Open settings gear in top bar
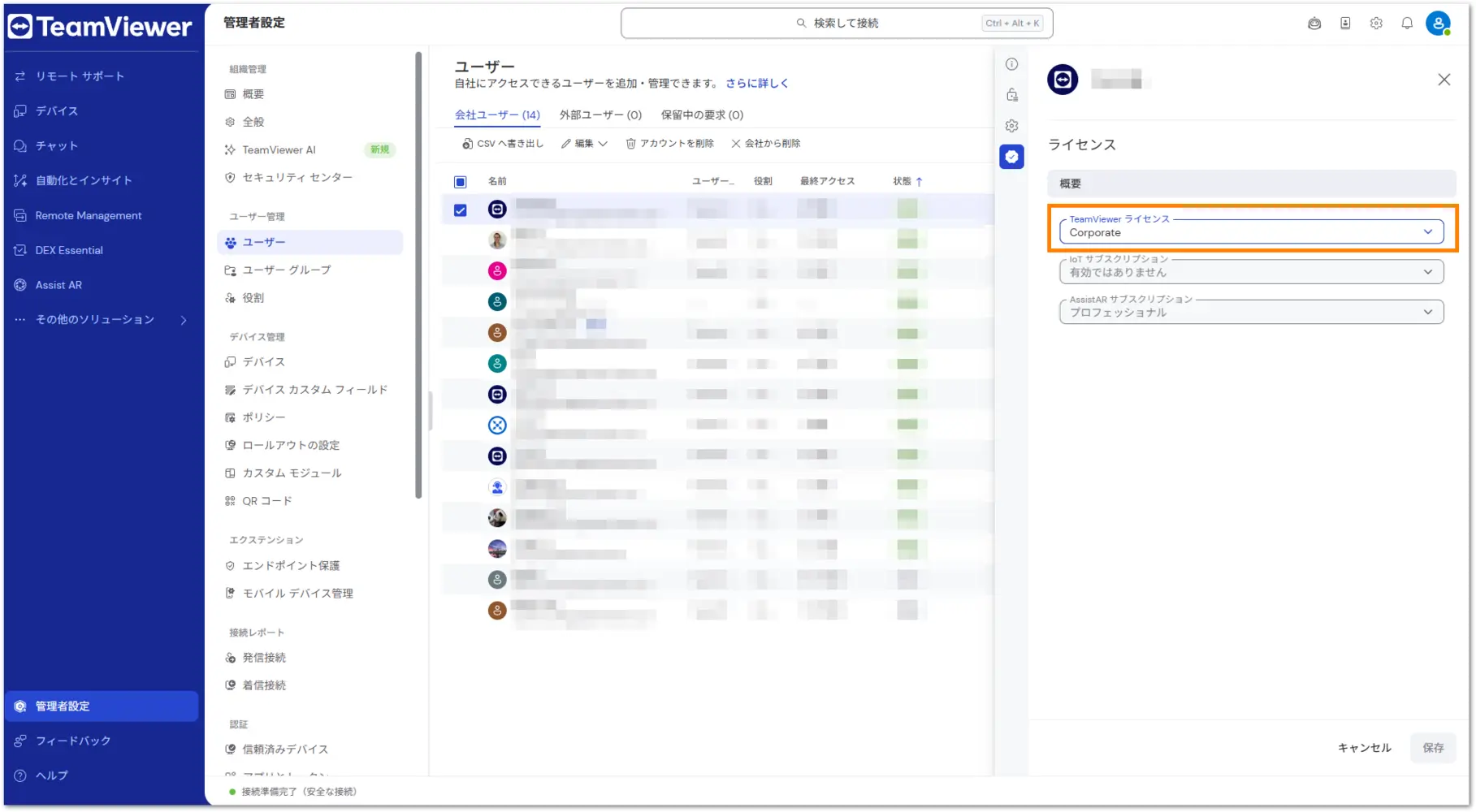 (1376, 24)
